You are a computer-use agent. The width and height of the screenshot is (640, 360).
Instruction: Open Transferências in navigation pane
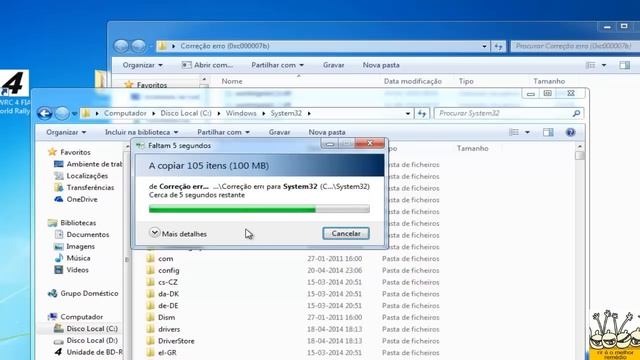(x=84, y=188)
